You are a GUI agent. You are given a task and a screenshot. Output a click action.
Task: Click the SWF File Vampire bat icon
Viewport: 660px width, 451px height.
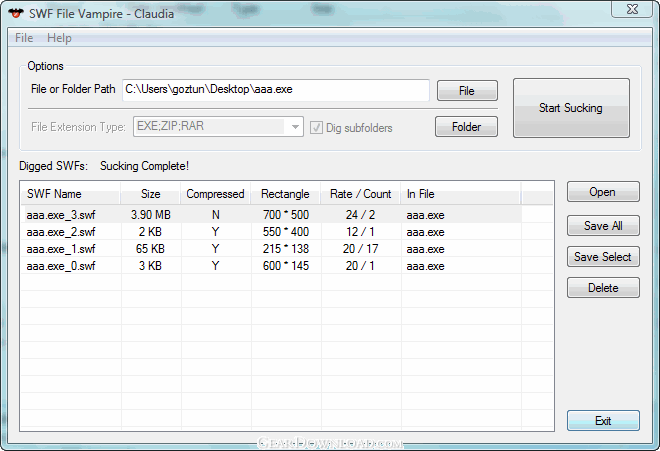click(x=16, y=13)
